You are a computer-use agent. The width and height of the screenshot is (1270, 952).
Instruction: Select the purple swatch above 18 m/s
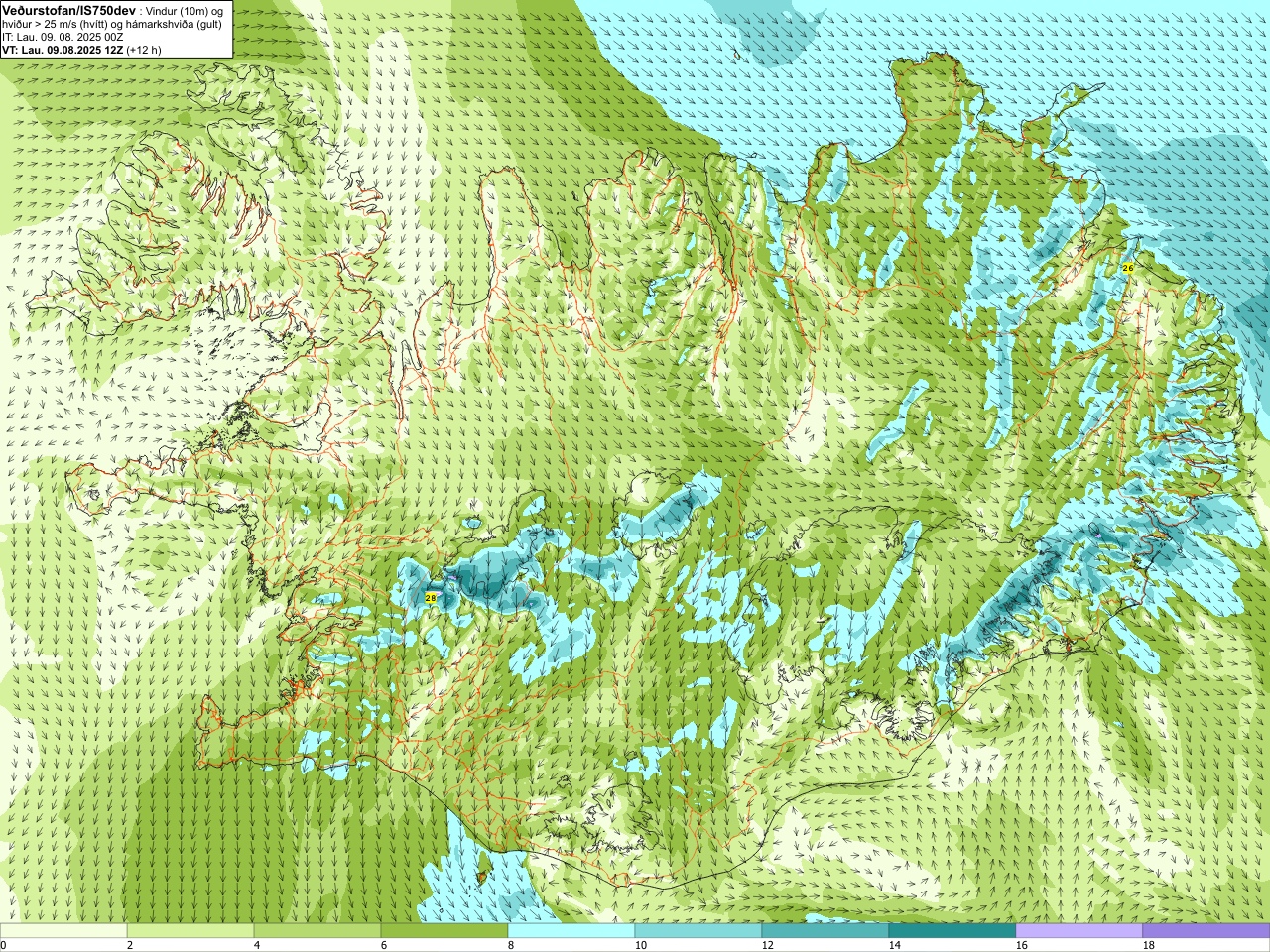tap(1206, 931)
